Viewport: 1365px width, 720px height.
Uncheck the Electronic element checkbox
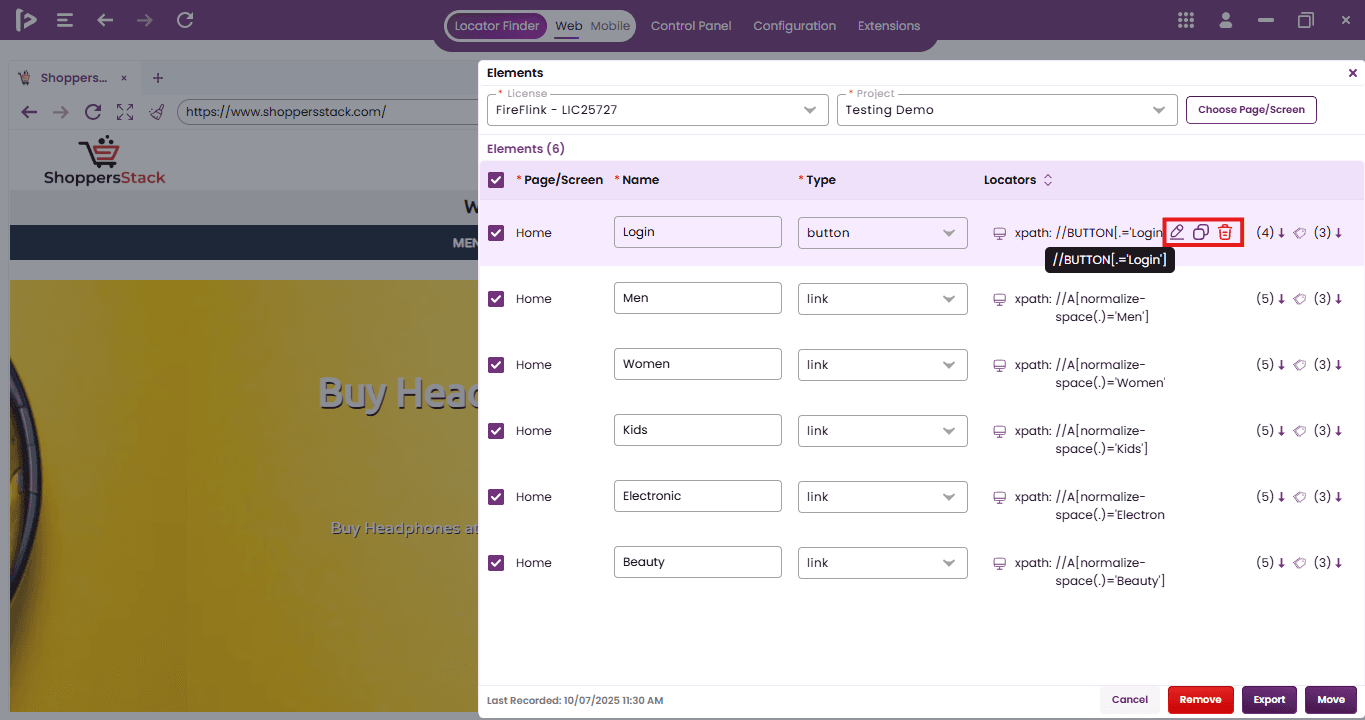(x=496, y=497)
